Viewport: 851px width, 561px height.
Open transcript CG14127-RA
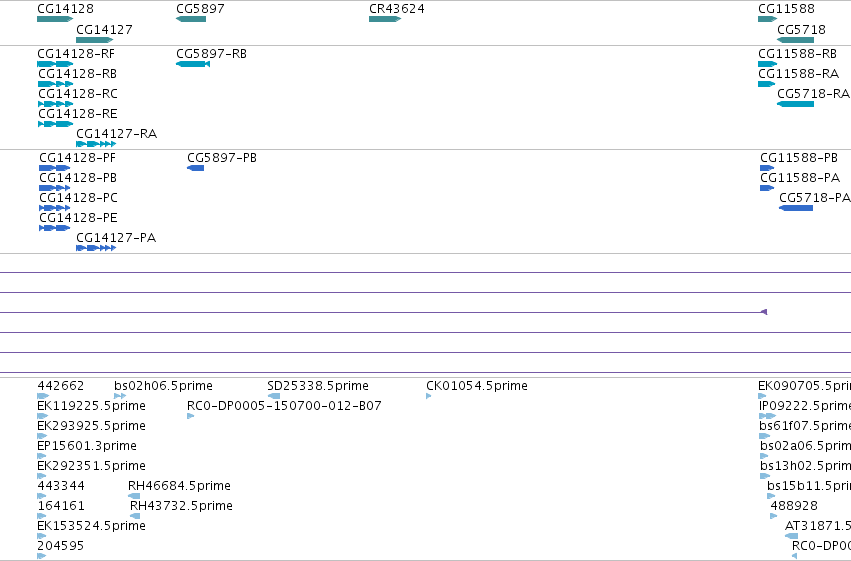click(96, 144)
